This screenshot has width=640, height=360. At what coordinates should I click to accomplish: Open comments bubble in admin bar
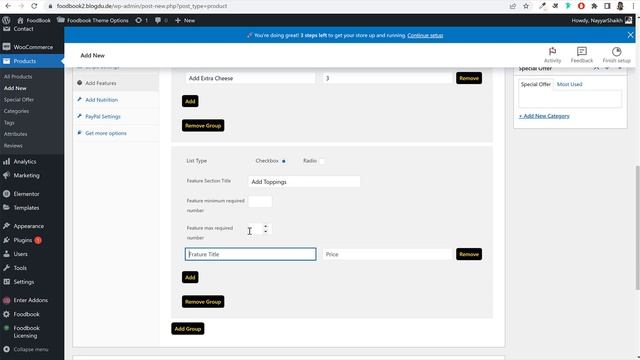tap(161, 20)
